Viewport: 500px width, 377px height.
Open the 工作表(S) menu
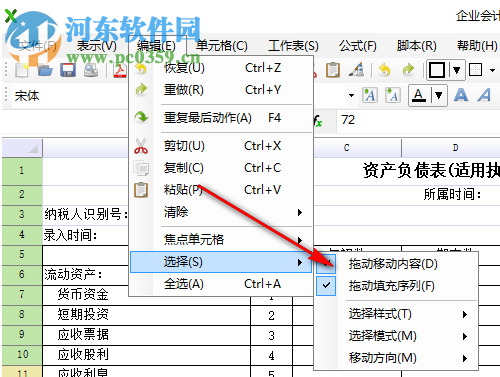click(x=293, y=46)
